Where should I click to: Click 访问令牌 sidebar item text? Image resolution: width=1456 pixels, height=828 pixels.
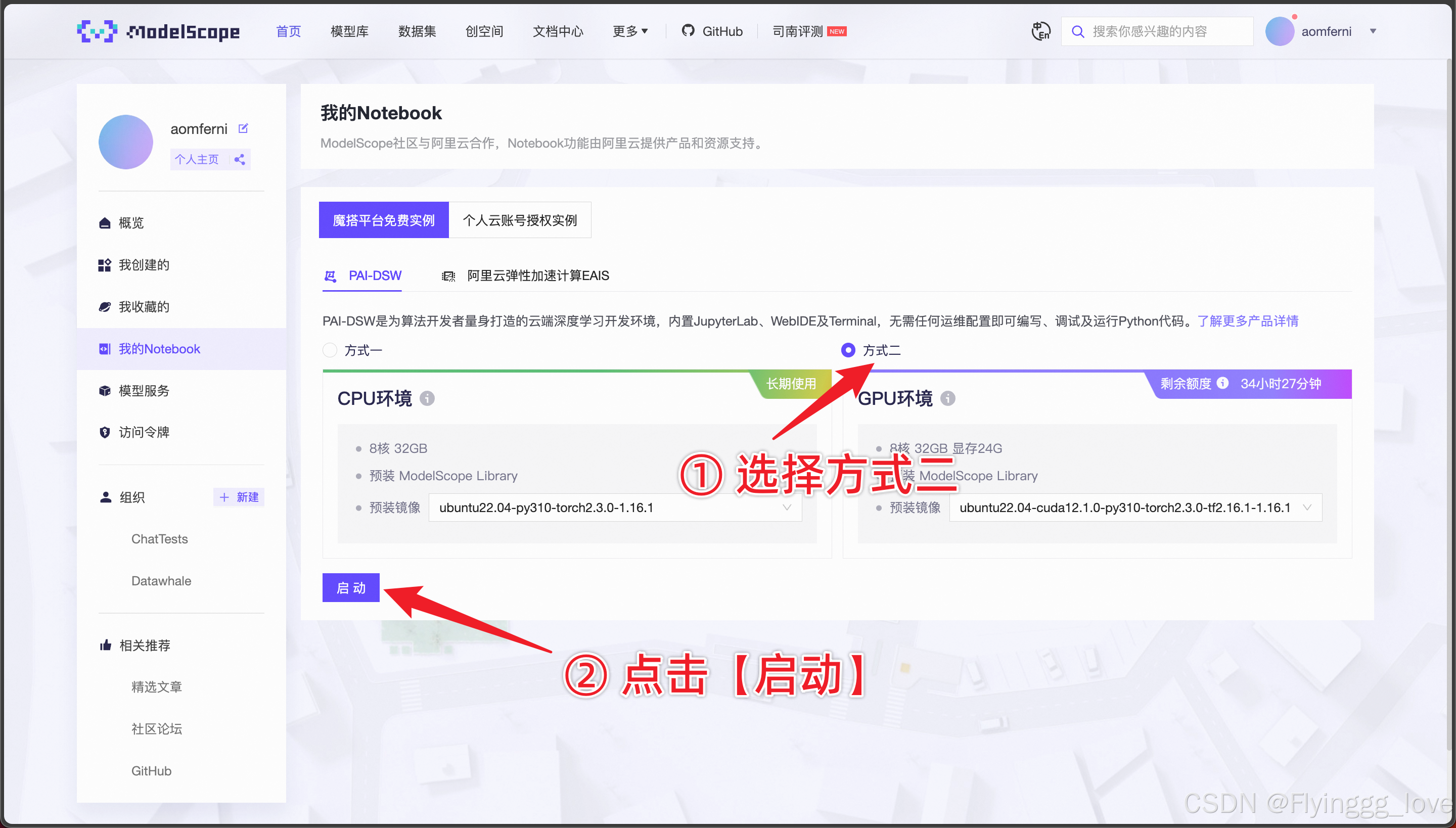(145, 433)
